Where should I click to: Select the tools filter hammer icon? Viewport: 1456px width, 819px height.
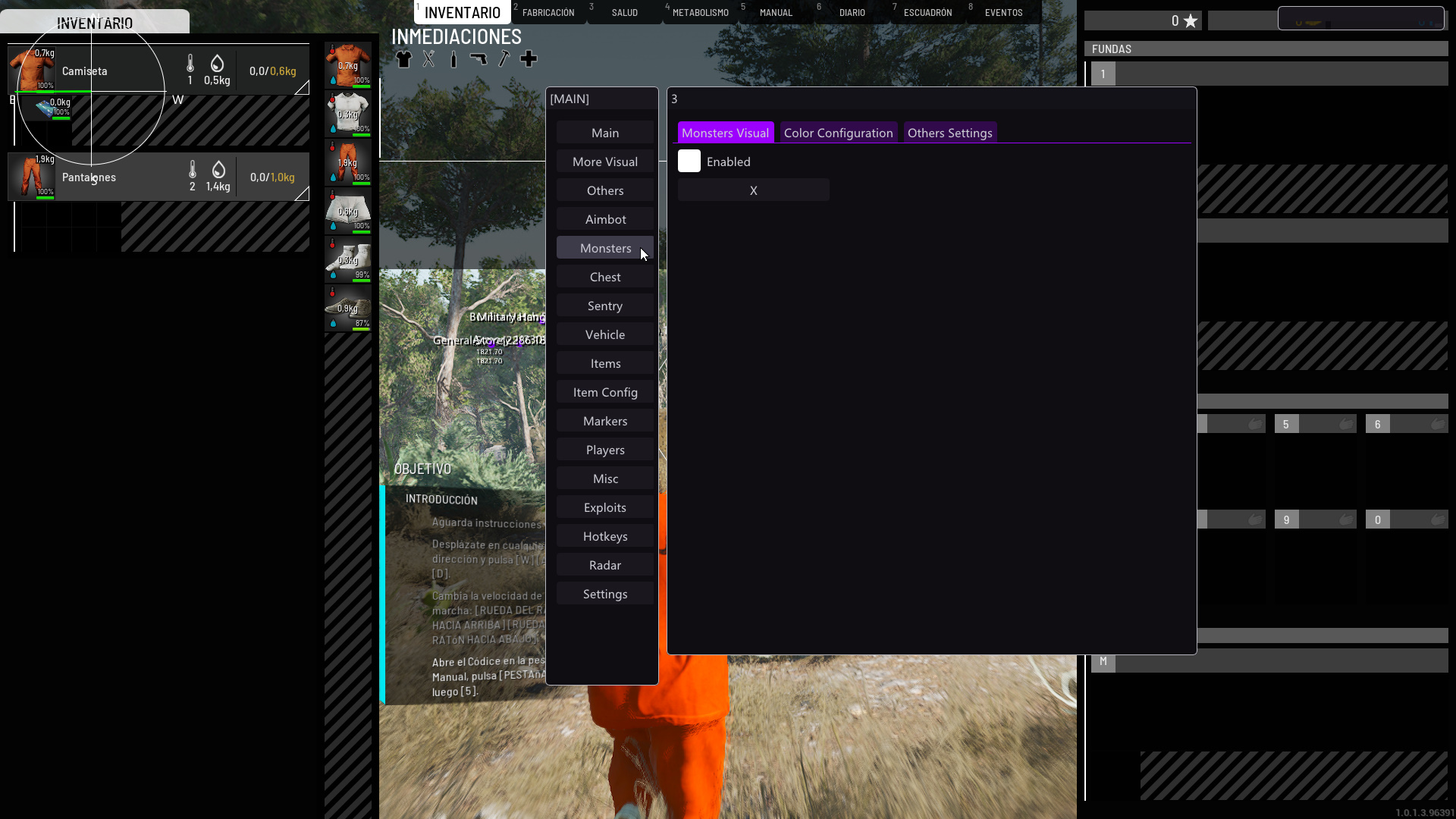[x=504, y=59]
